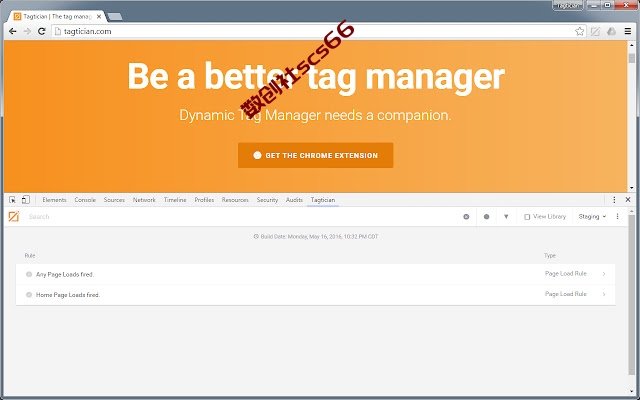The image size is (640, 400).
Task: Focus the Tagtician Search field
Action: 241,217
